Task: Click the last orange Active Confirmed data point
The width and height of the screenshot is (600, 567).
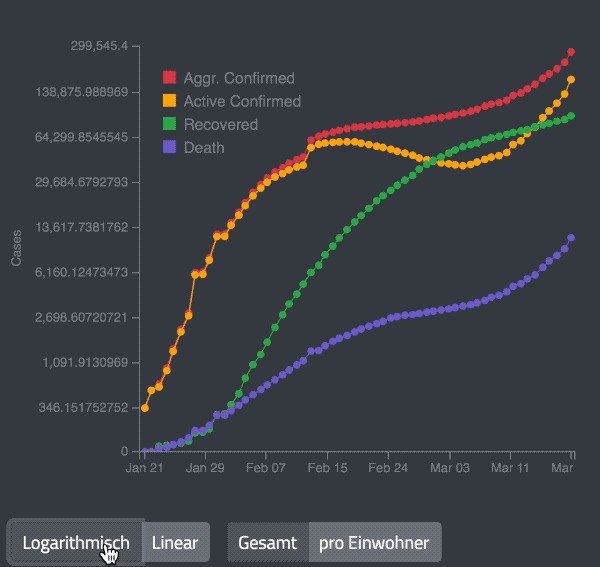Action: 571,80
